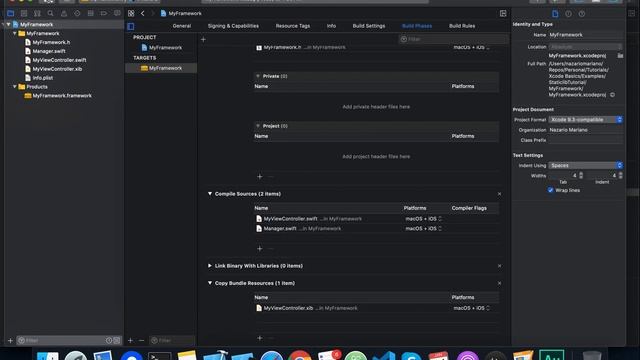Show the Quick Help inspector icon

582,14
